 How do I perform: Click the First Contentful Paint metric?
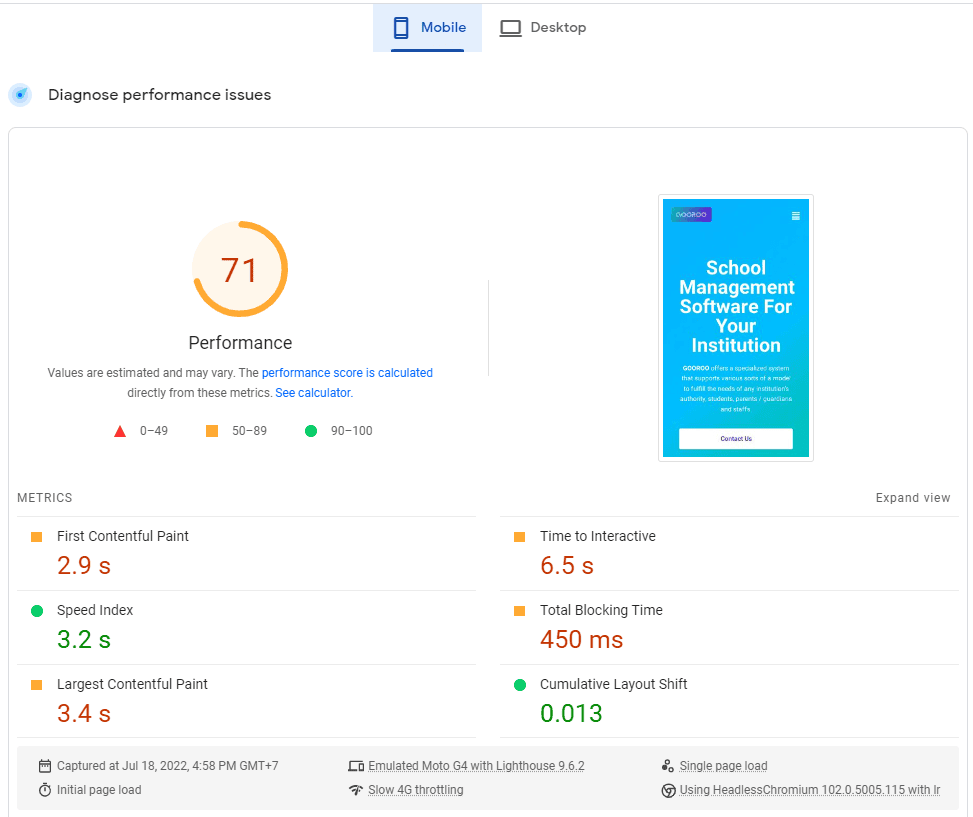[122, 537]
